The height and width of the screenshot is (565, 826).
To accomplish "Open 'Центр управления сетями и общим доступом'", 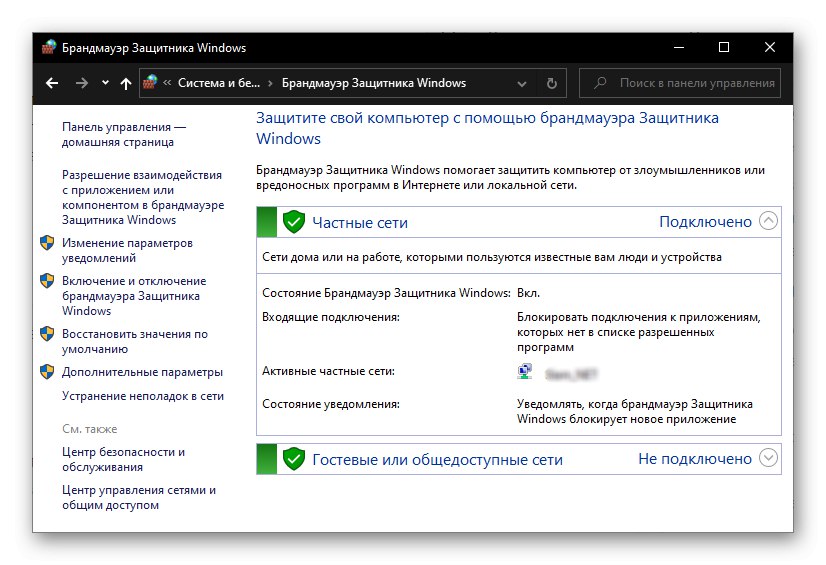I will (139, 497).
